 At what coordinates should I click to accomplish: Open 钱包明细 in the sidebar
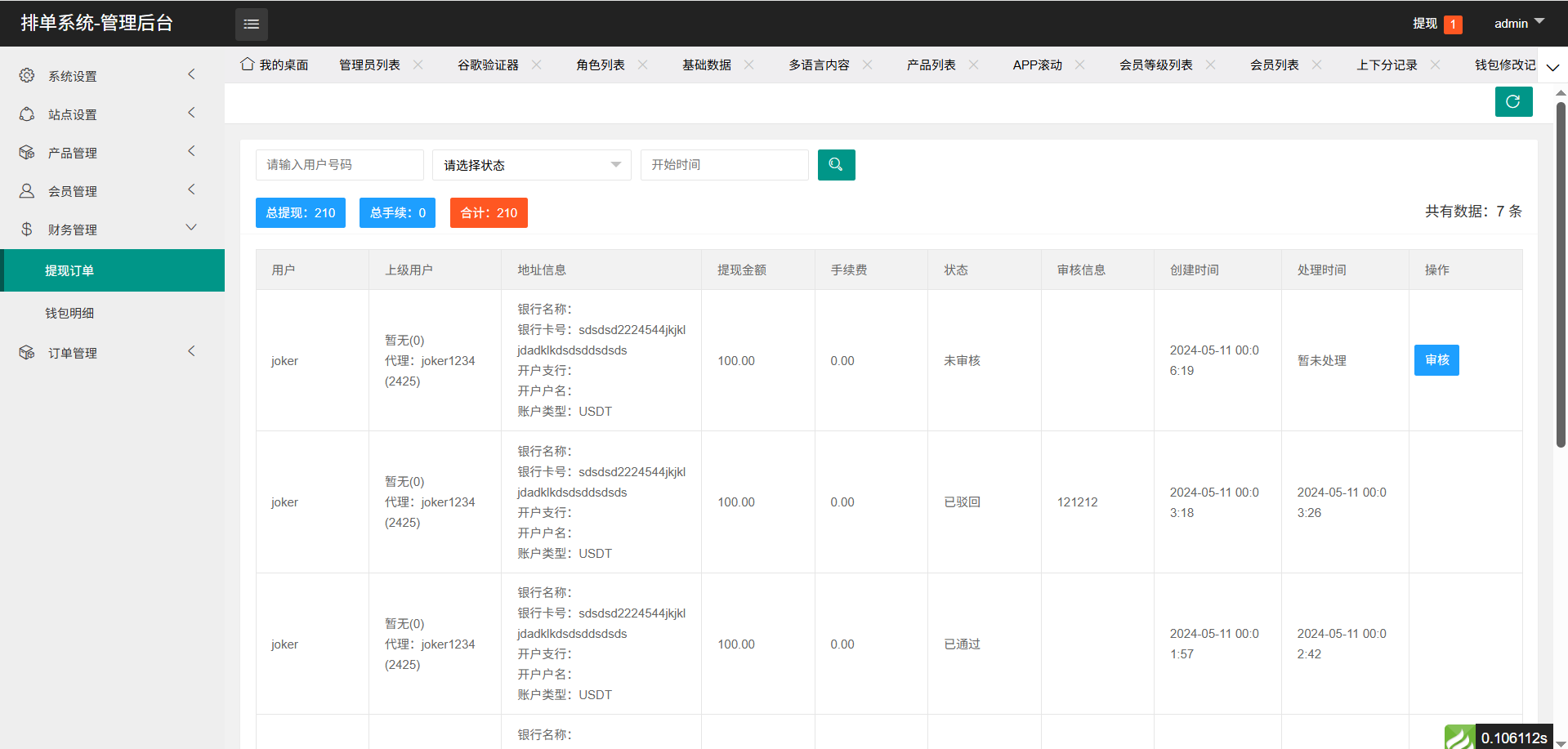[x=69, y=313]
